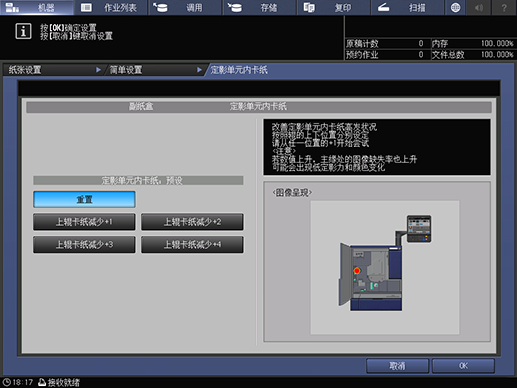Select the 重置 reset button

click(x=84, y=199)
